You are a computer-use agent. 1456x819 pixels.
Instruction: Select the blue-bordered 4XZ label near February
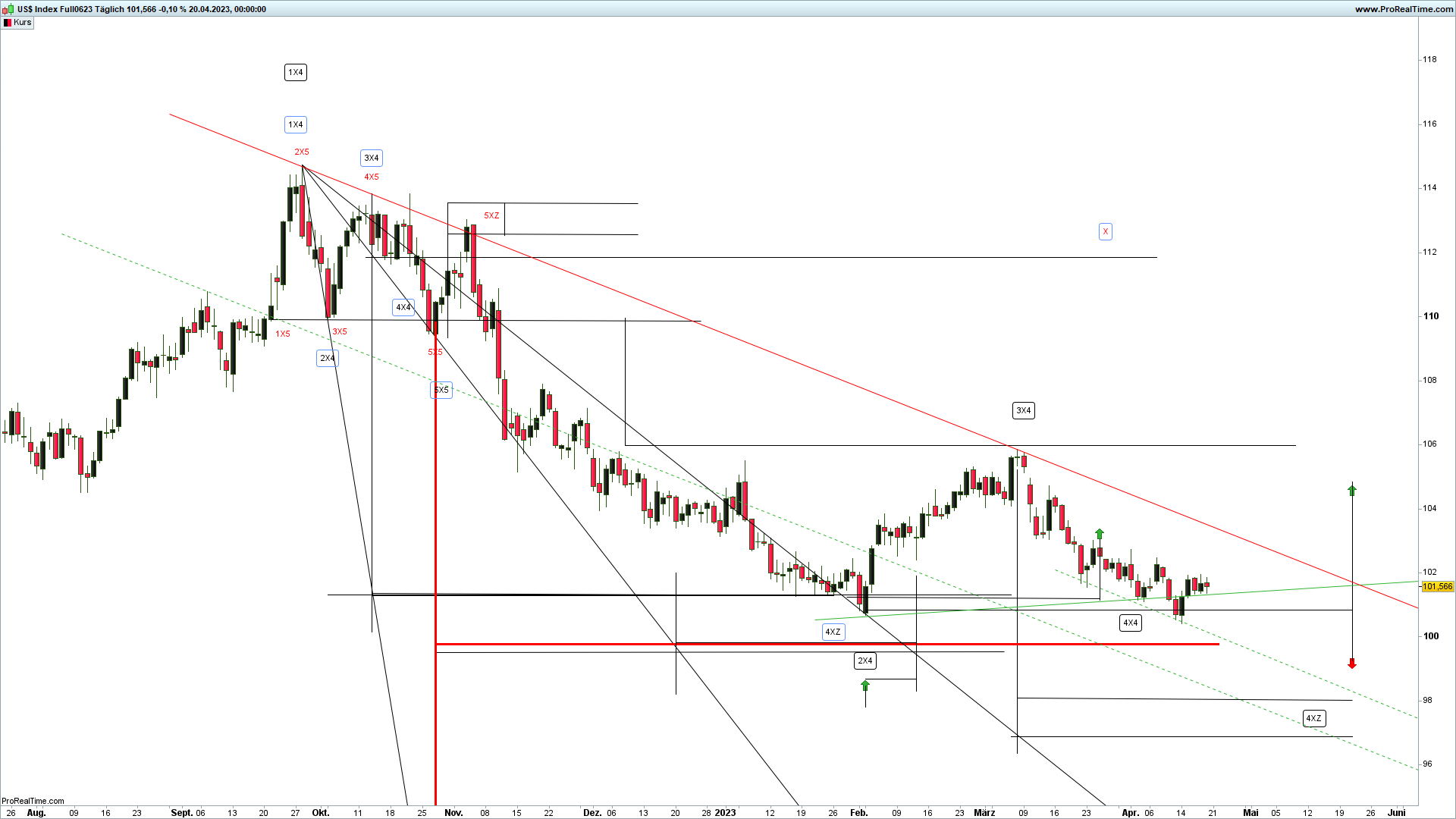click(833, 632)
